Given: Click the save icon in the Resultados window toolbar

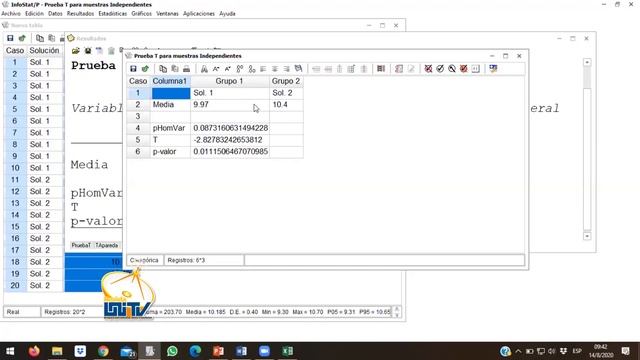Looking at the screenshot, I should click(88, 51).
